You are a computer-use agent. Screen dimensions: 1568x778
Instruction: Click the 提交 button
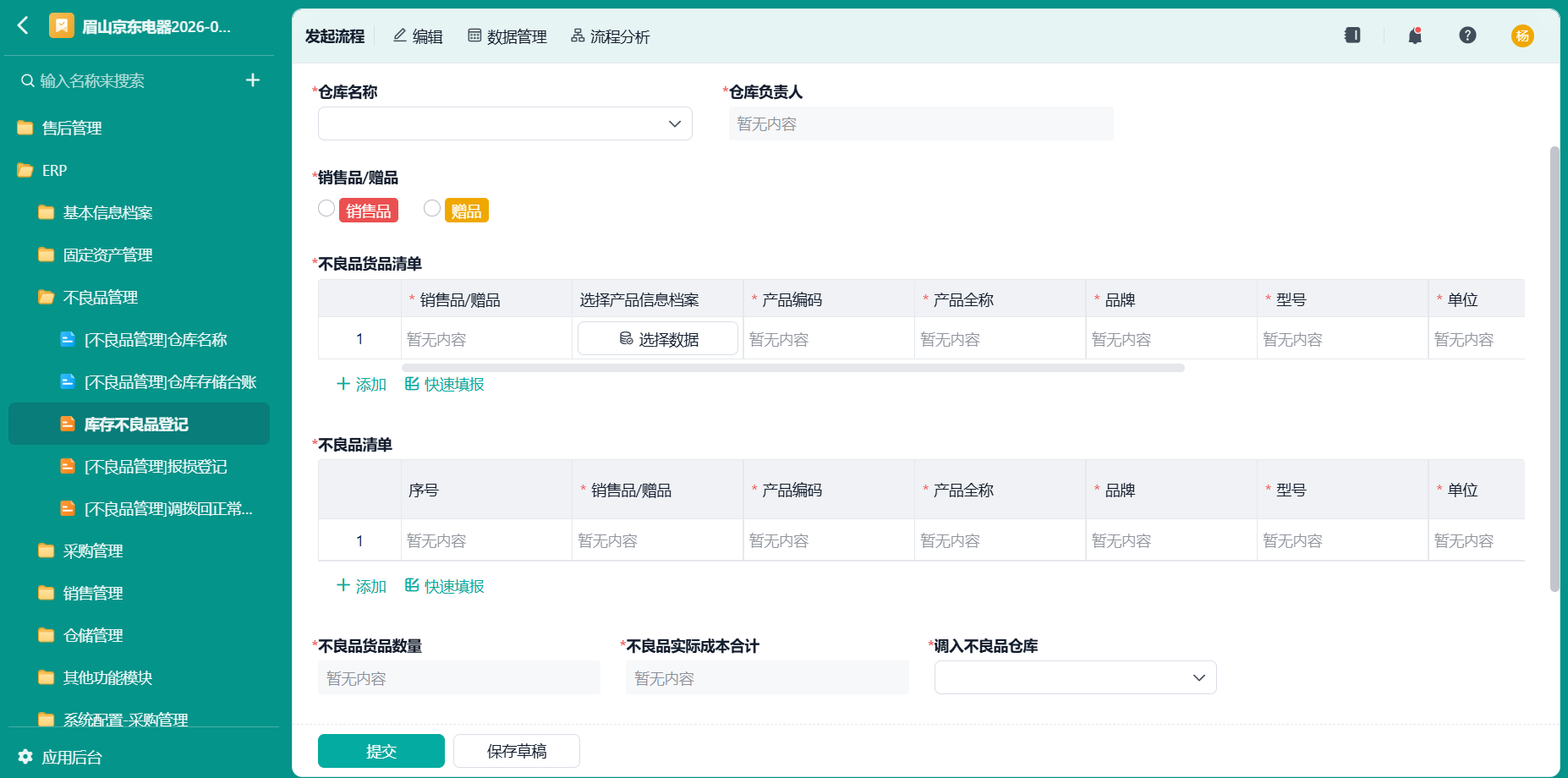tap(381, 751)
